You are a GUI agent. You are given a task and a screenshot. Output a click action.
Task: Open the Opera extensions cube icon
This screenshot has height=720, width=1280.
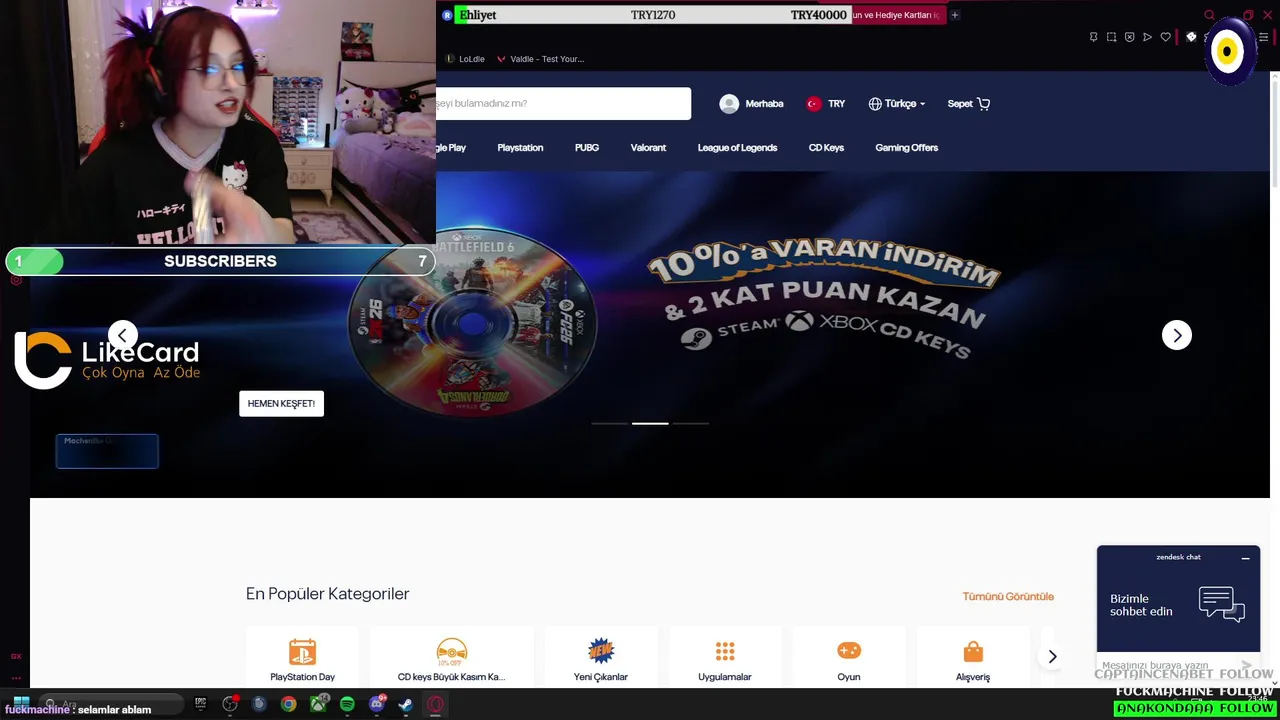(1191, 37)
